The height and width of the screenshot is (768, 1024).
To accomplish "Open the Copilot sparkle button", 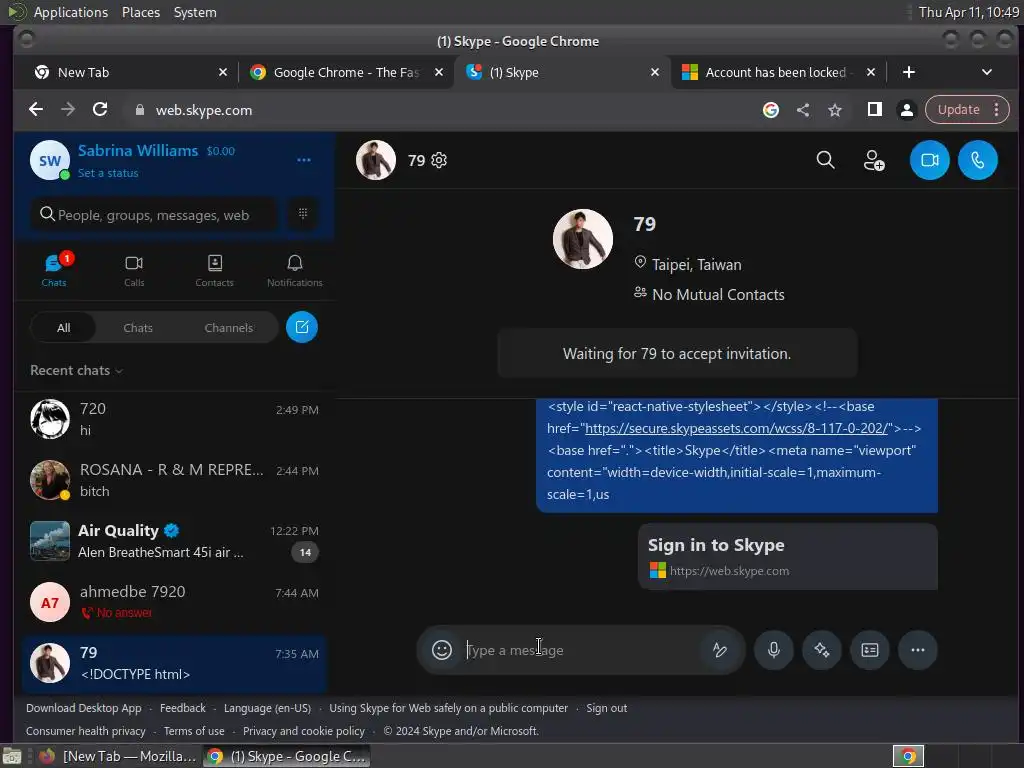I will click(822, 650).
